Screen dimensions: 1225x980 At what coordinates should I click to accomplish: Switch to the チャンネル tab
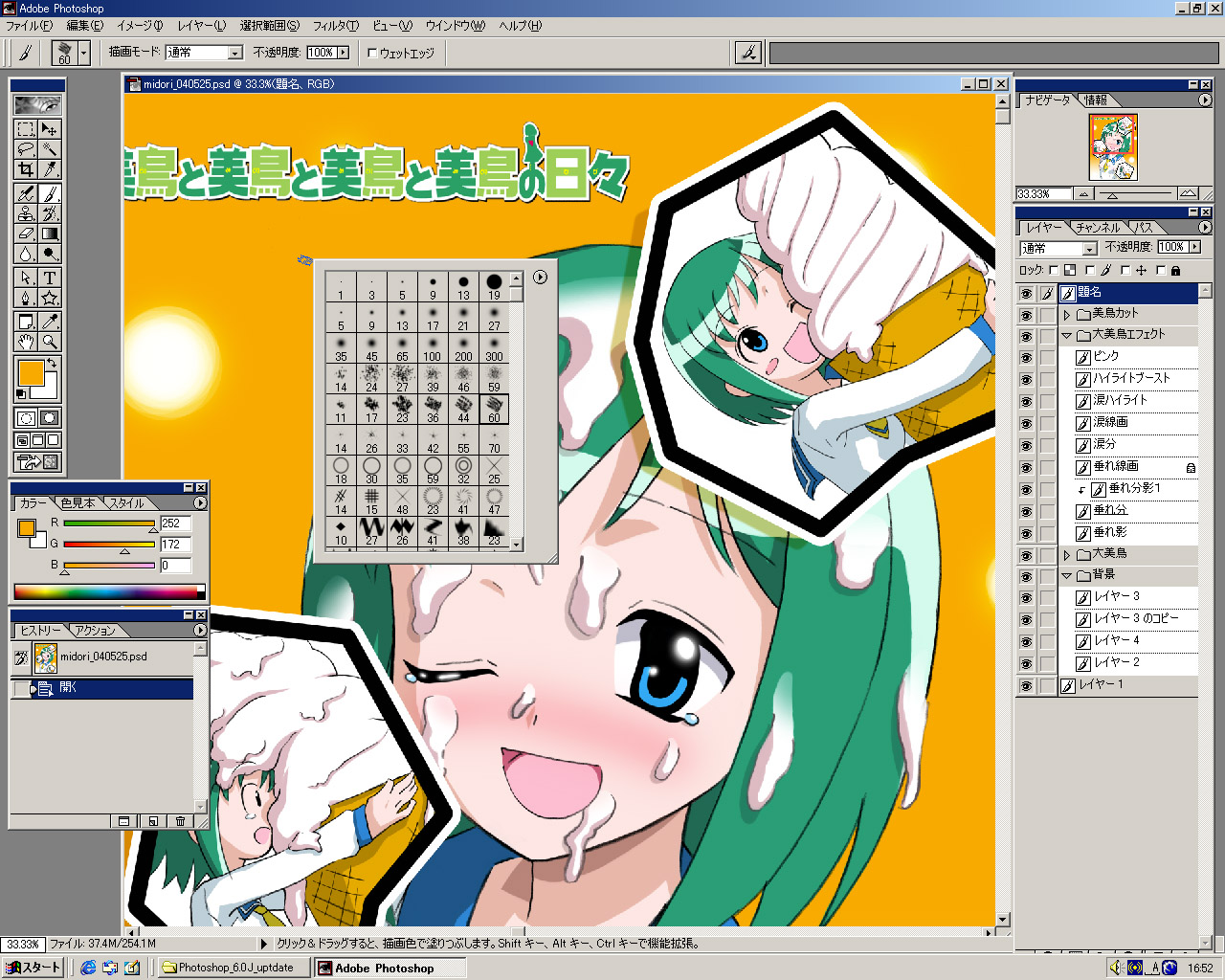pyautogui.click(x=1098, y=228)
